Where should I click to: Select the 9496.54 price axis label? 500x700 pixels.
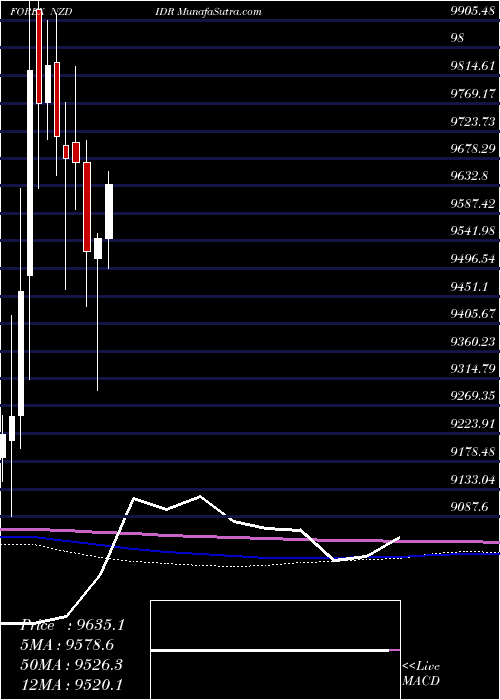click(473, 258)
